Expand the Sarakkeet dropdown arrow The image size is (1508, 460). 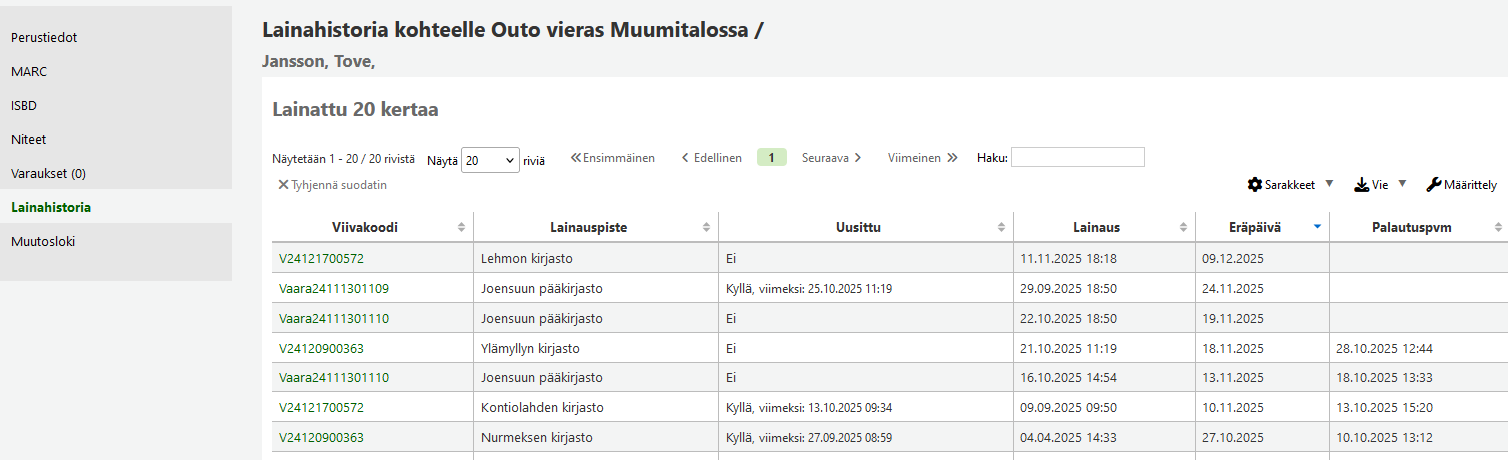click(1329, 184)
